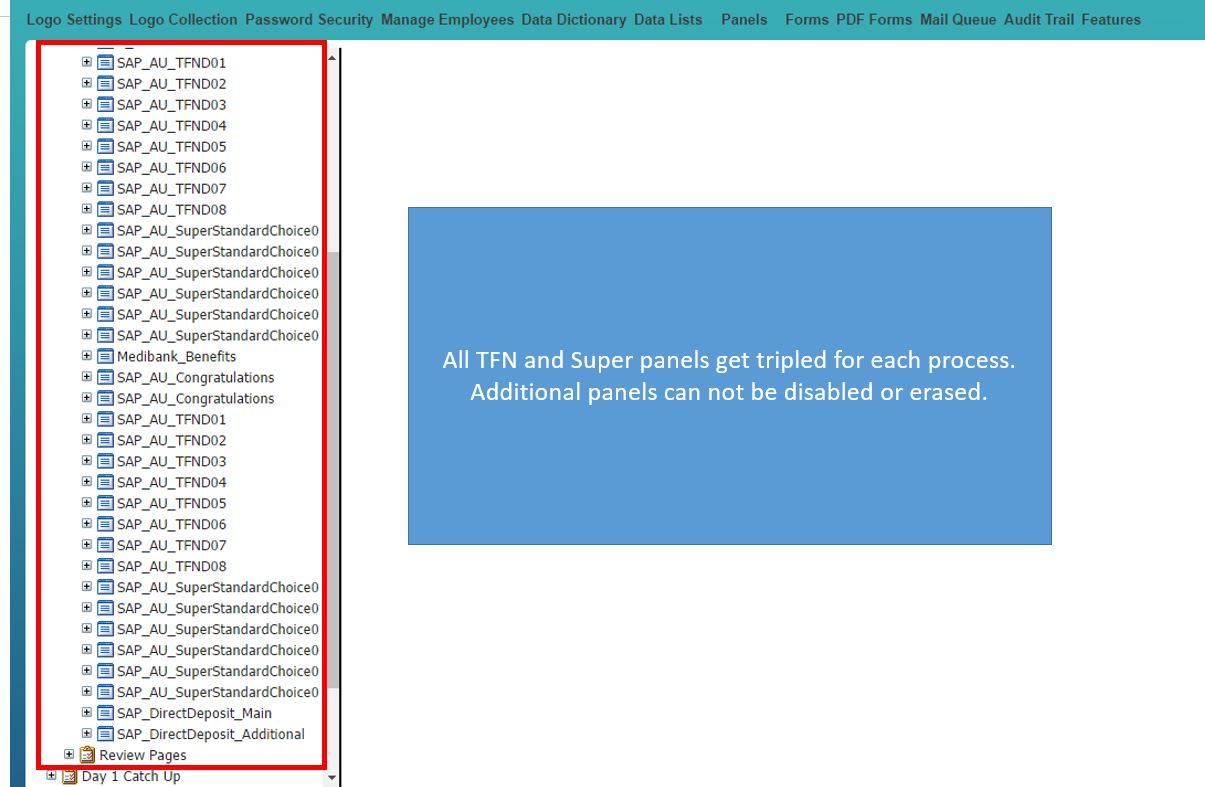
Task: Select the Review Pages label
Action: click(x=143, y=755)
